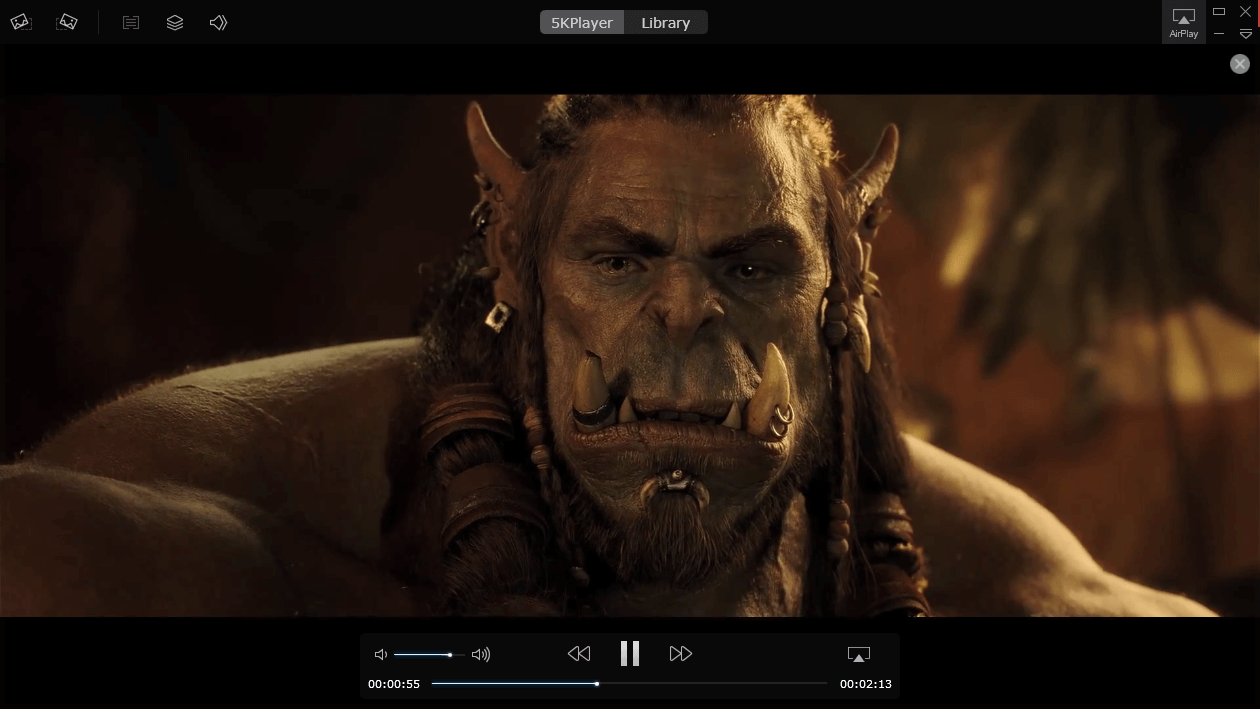Adjust the volume slider

(428, 654)
